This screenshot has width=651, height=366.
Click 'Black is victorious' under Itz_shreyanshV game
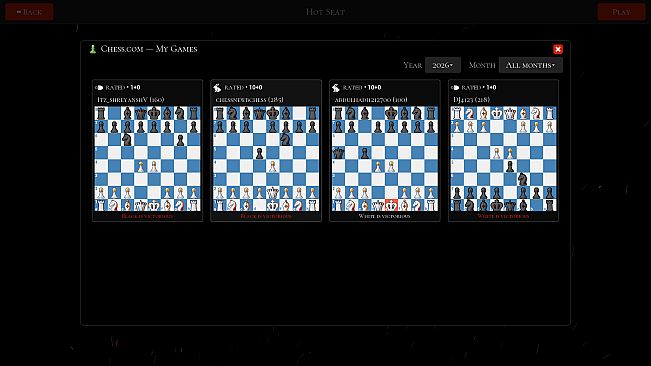[147, 216]
